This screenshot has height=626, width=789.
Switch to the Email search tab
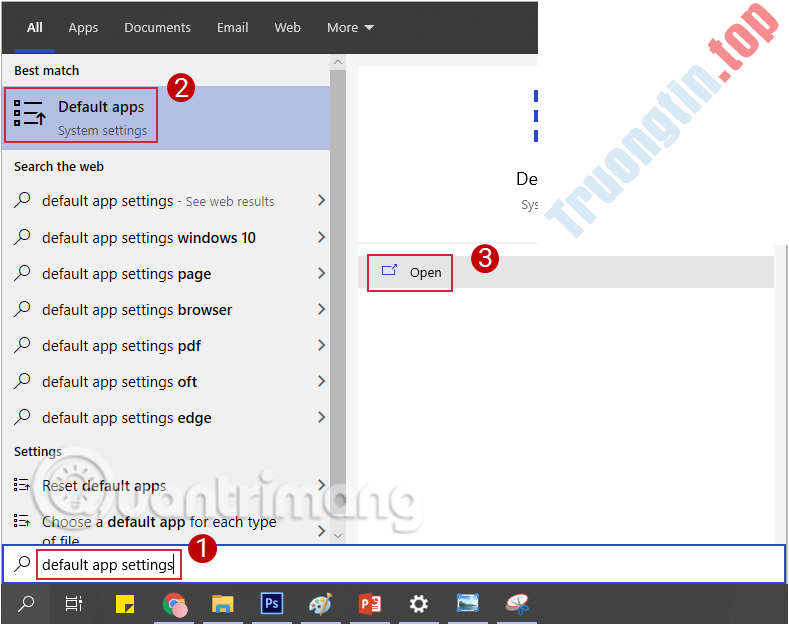[232, 28]
